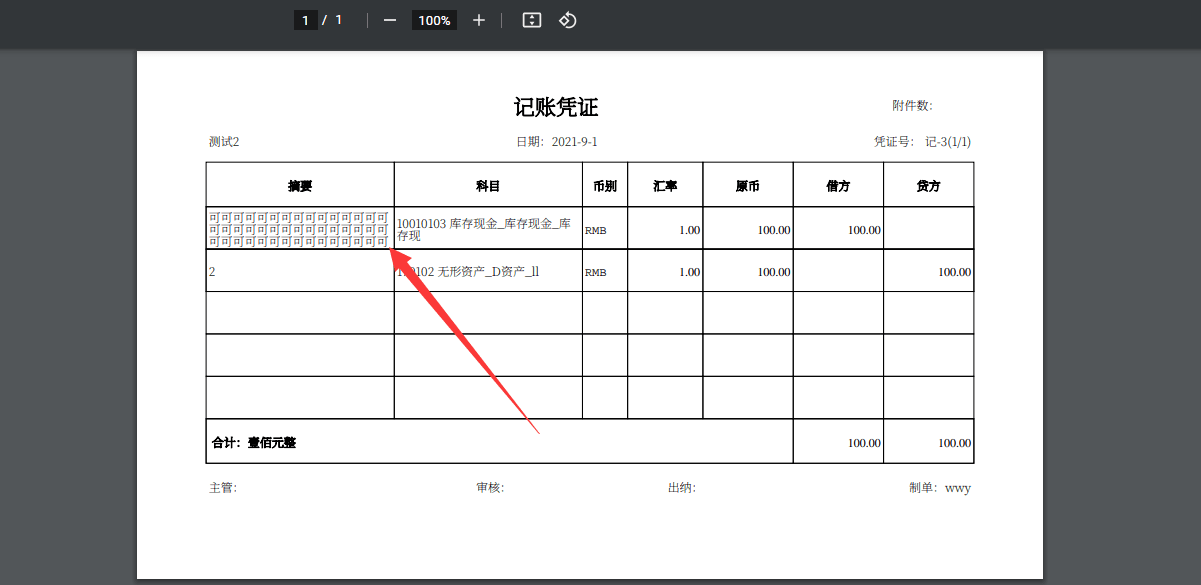Click the 10010103 库存现金 account cell
This screenshot has height=585, width=1201.
pos(488,229)
